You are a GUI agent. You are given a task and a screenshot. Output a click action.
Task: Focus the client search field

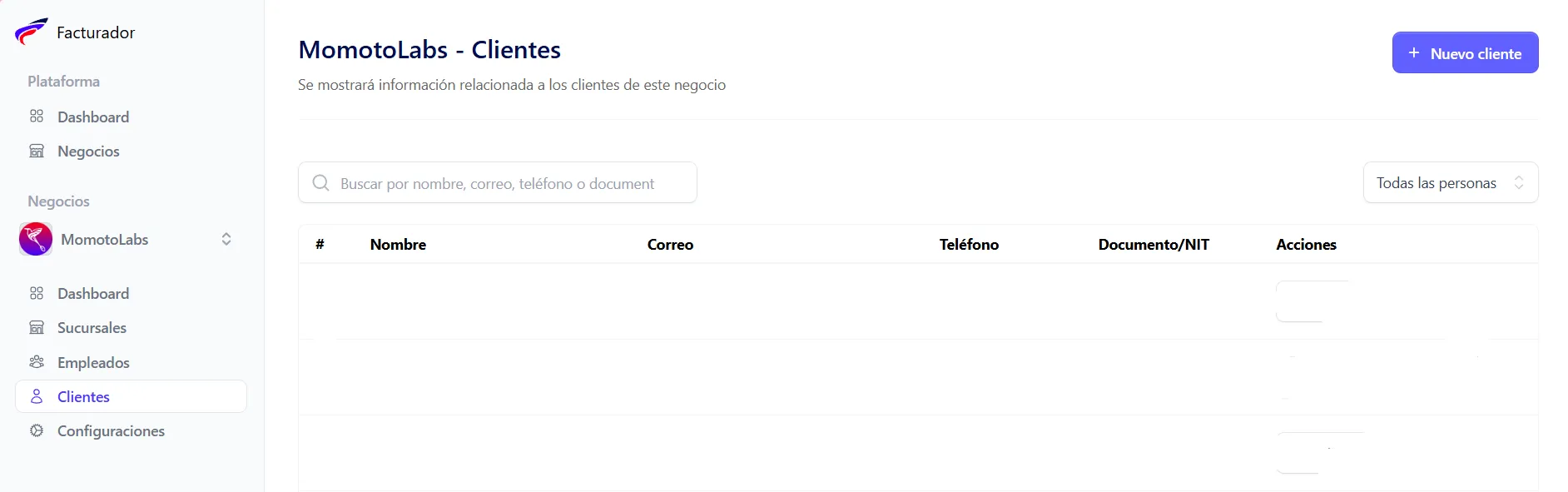tap(498, 182)
